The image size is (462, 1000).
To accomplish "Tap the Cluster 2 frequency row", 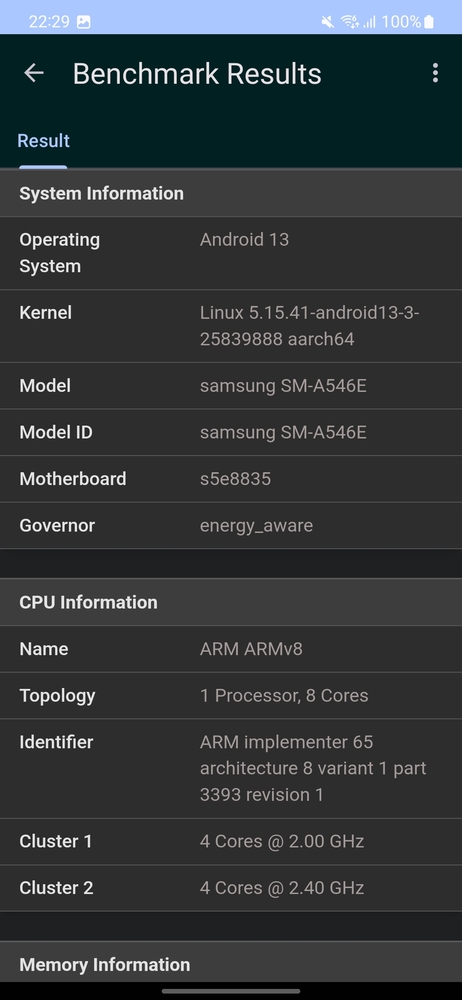I will pyautogui.click(x=231, y=888).
